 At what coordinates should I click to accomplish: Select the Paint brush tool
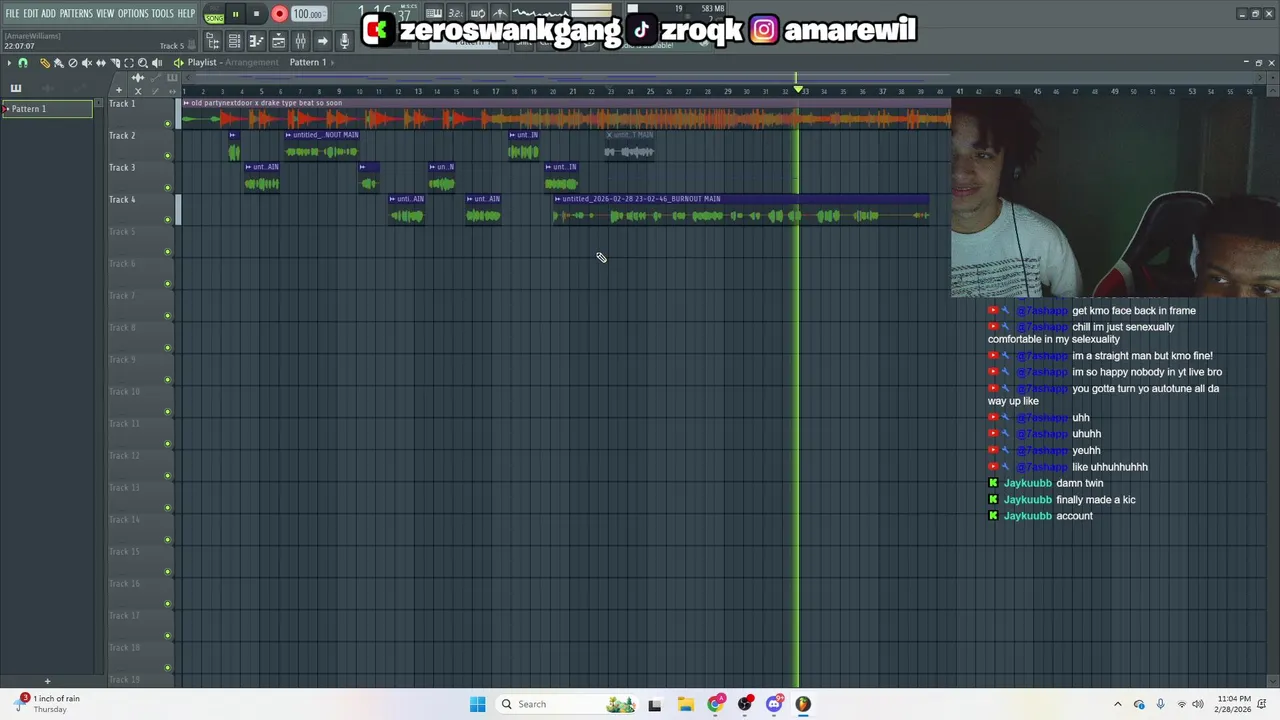[59, 63]
